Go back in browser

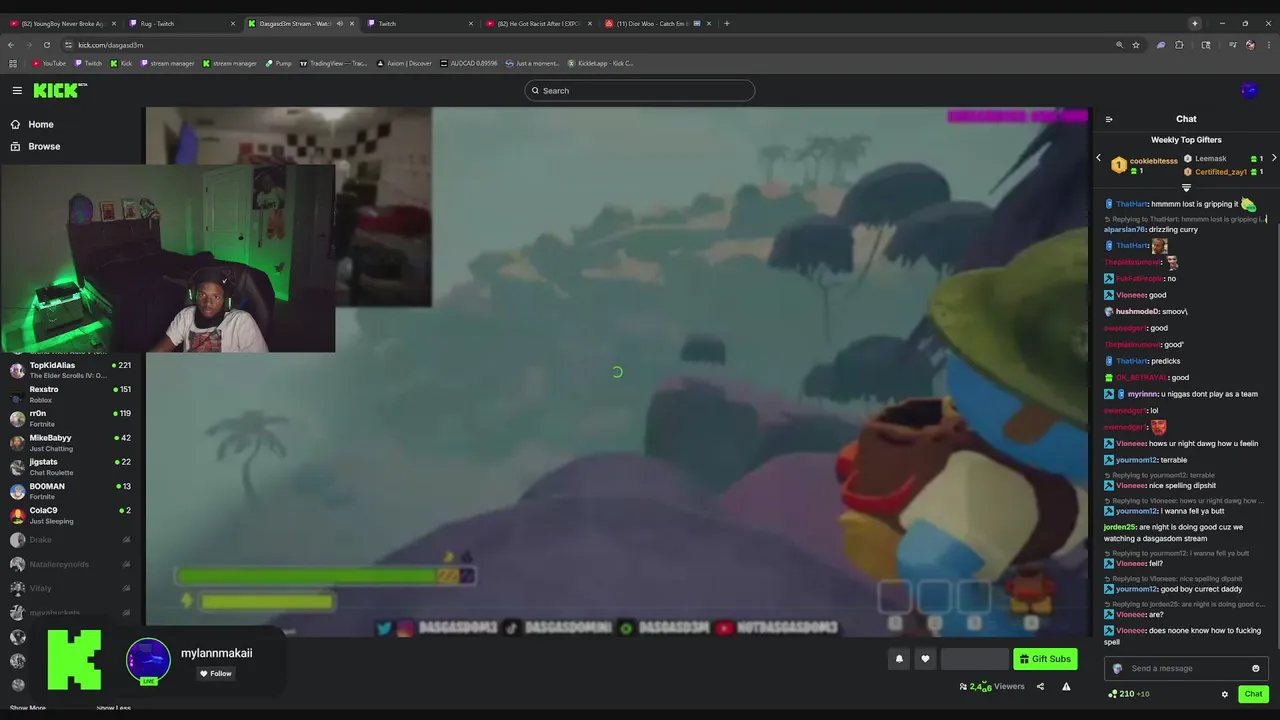[11, 45]
